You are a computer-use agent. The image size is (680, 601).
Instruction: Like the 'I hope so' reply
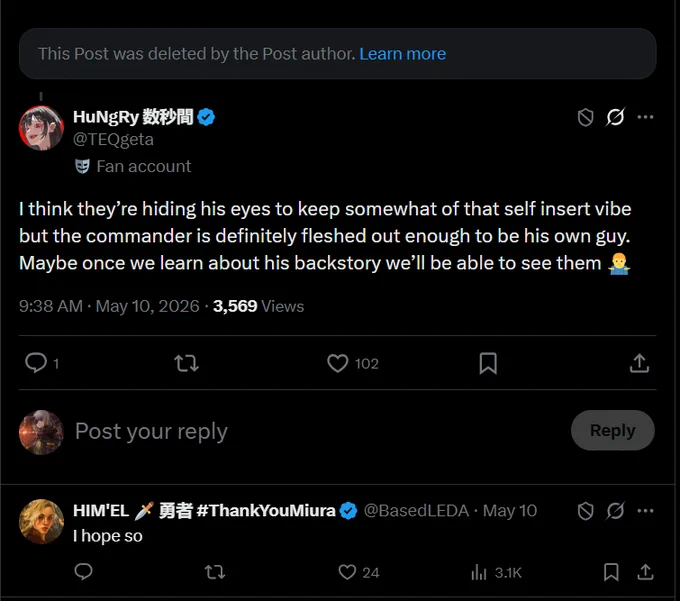click(347, 572)
